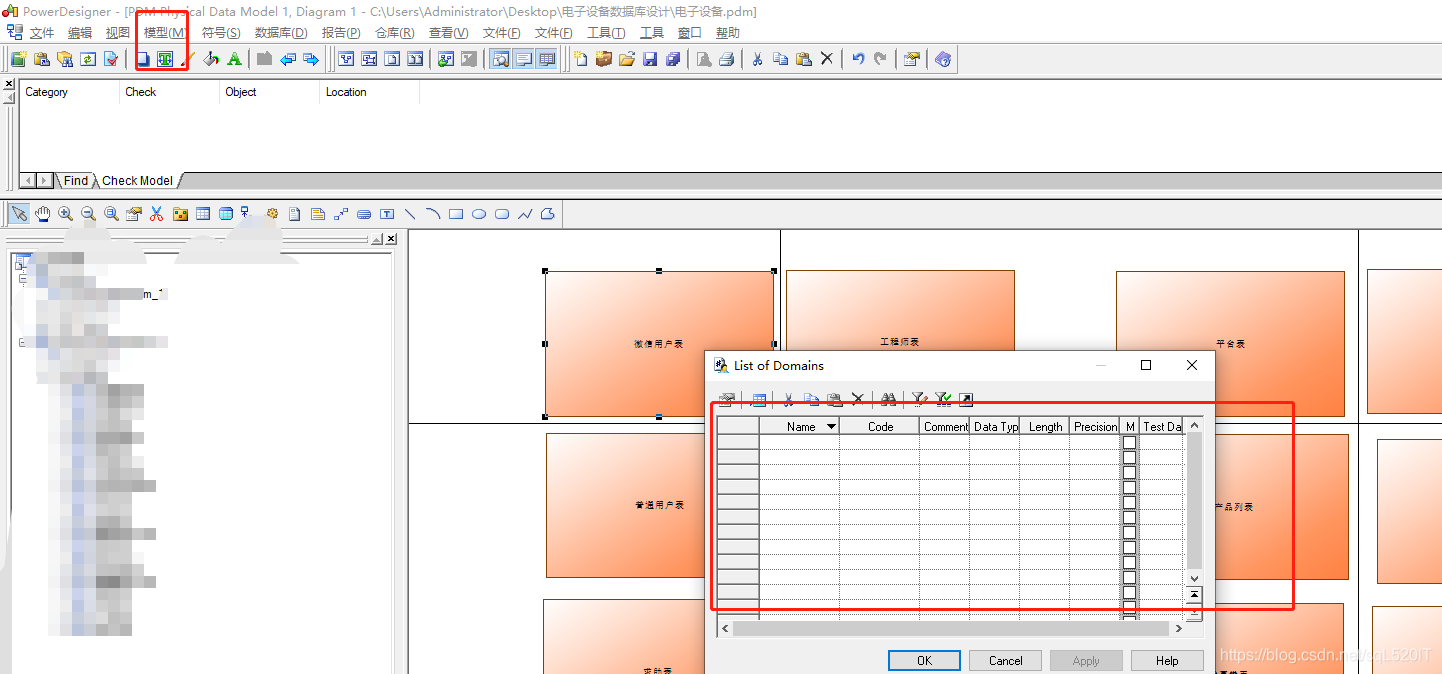The width and height of the screenshot is (1442, 674).
Task: Click the main toolbar Undo arrow
Action: 858,59
